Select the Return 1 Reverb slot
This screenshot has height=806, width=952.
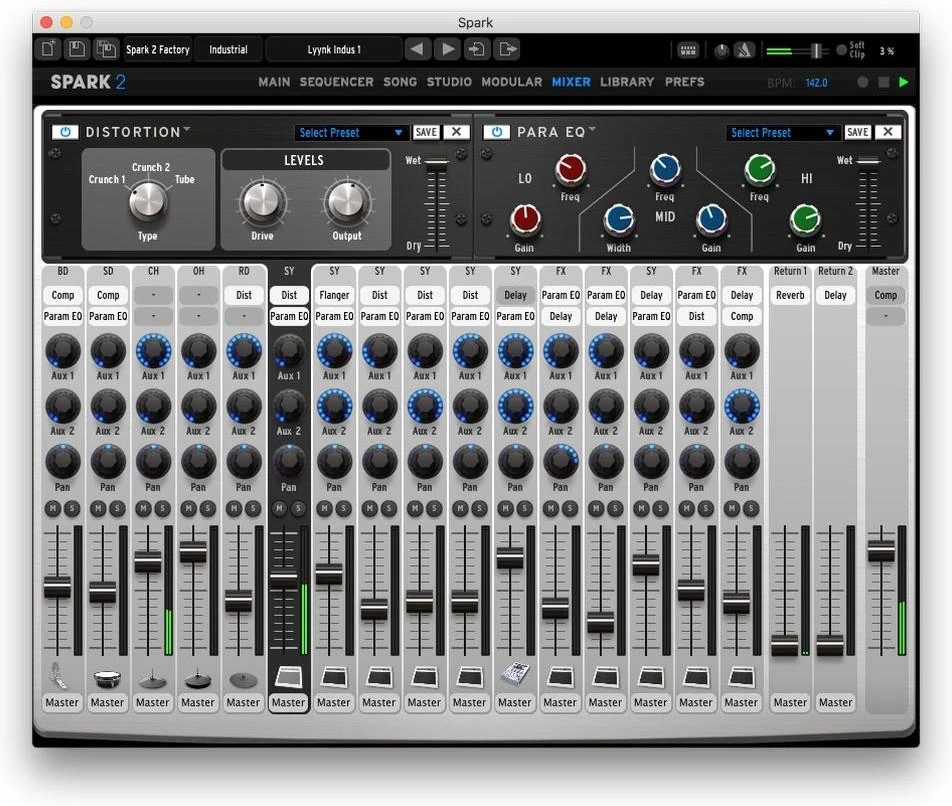click(790, 295)
